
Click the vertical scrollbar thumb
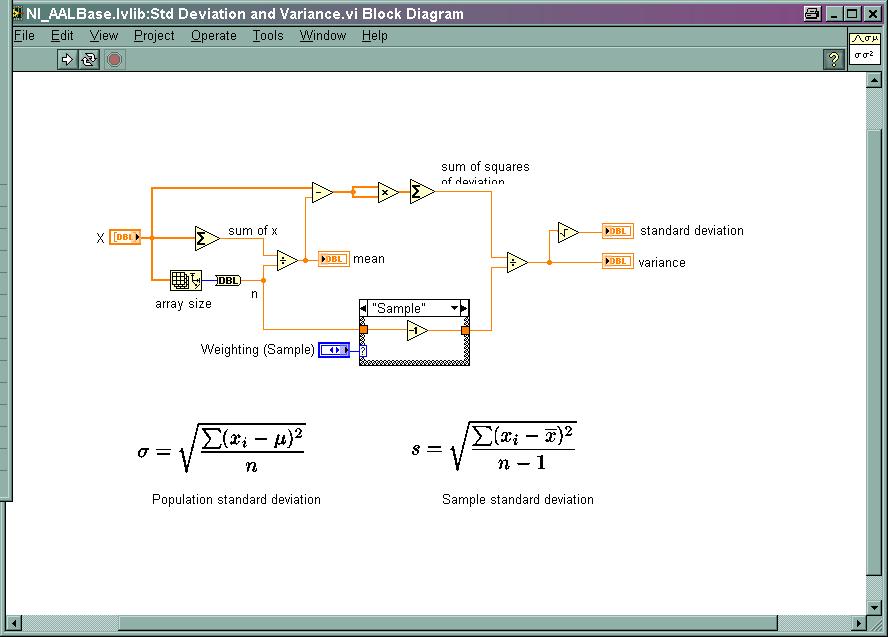coord(874,351)
